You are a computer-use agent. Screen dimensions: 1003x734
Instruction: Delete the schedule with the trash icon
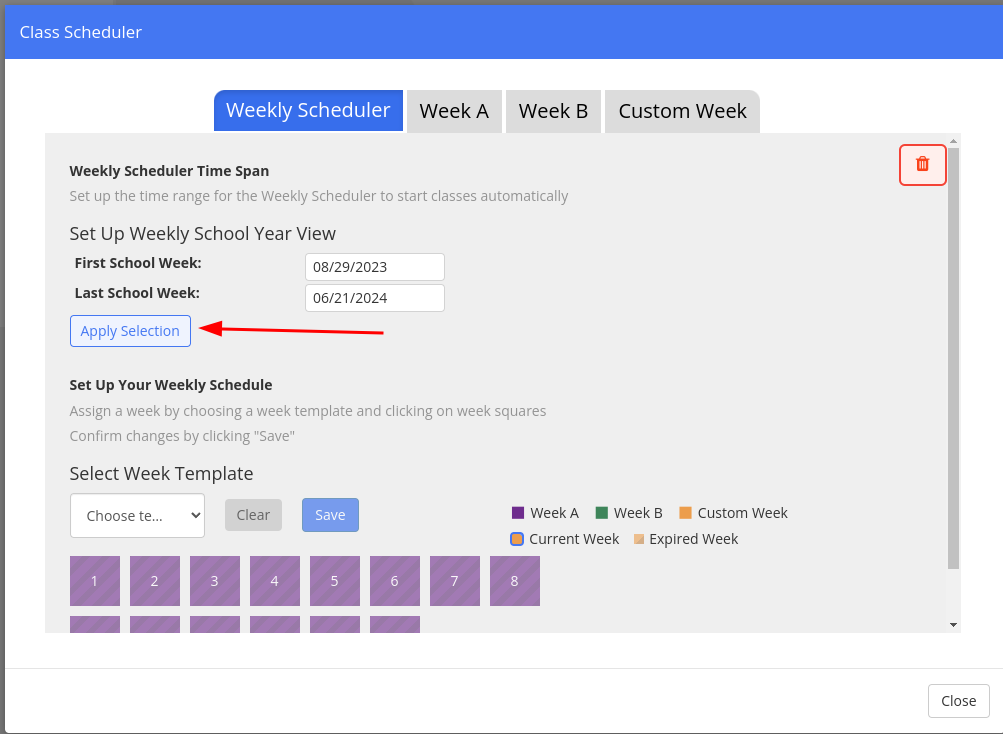(x=922, y=165)
